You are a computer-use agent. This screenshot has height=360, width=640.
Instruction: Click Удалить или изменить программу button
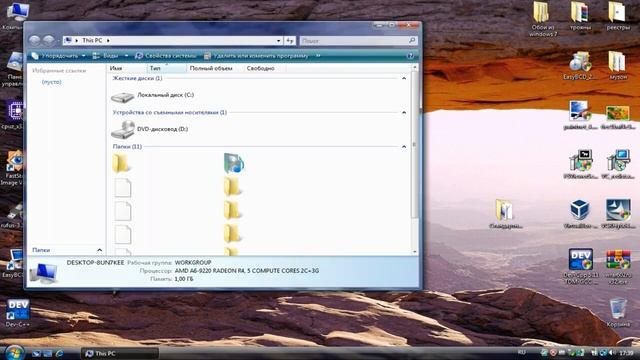(256, 56)
